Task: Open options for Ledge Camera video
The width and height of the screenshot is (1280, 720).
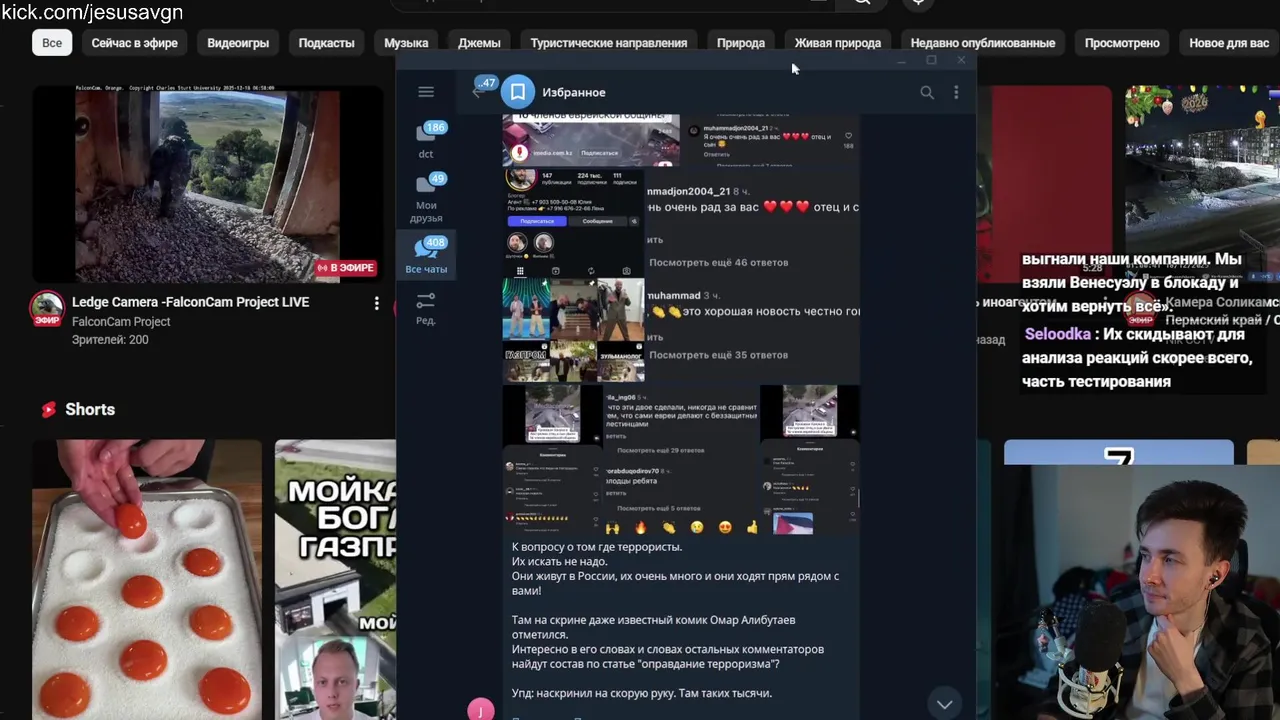Action: (x=377, y=303)
